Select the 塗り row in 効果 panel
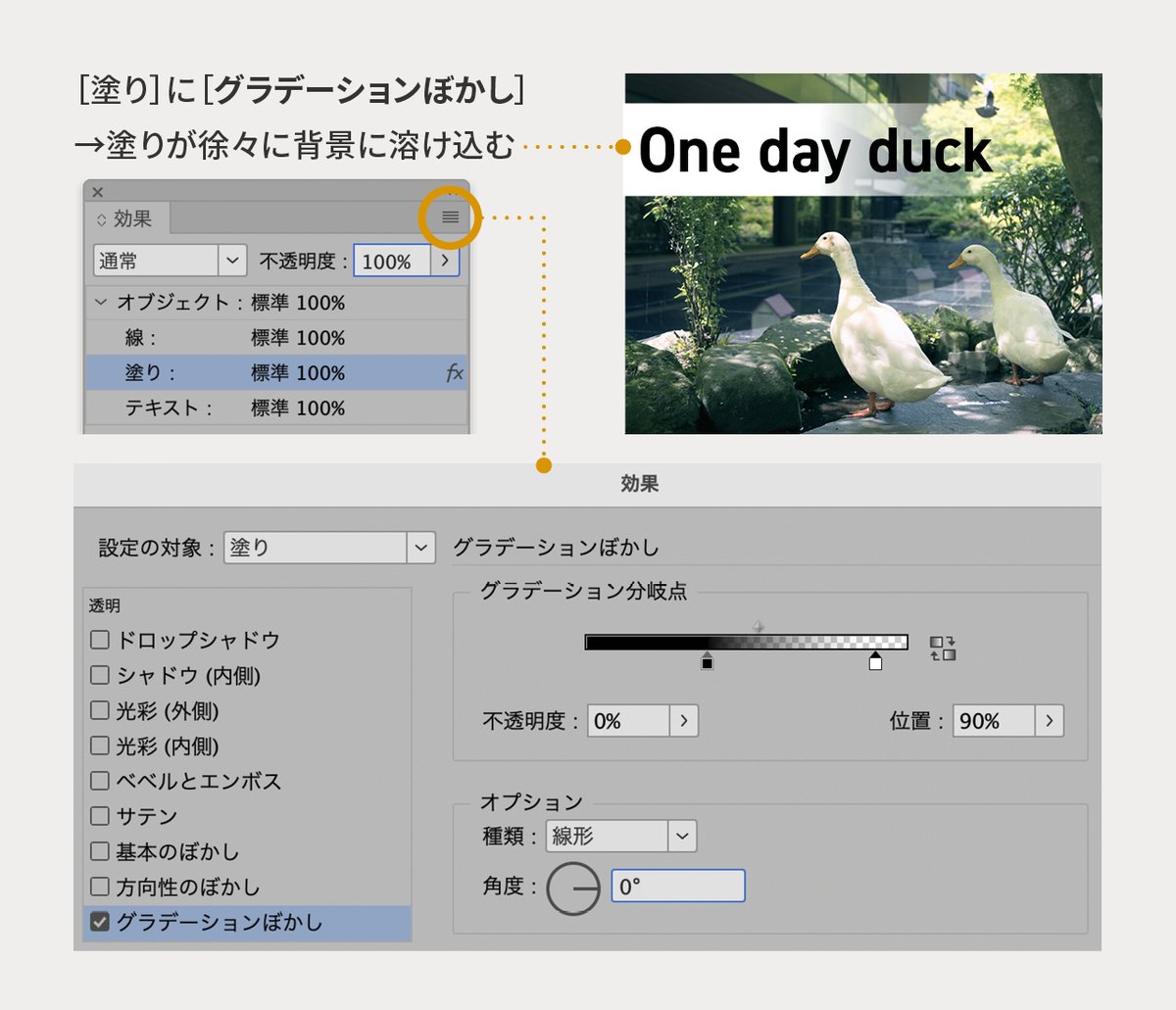 pos(277,373)
